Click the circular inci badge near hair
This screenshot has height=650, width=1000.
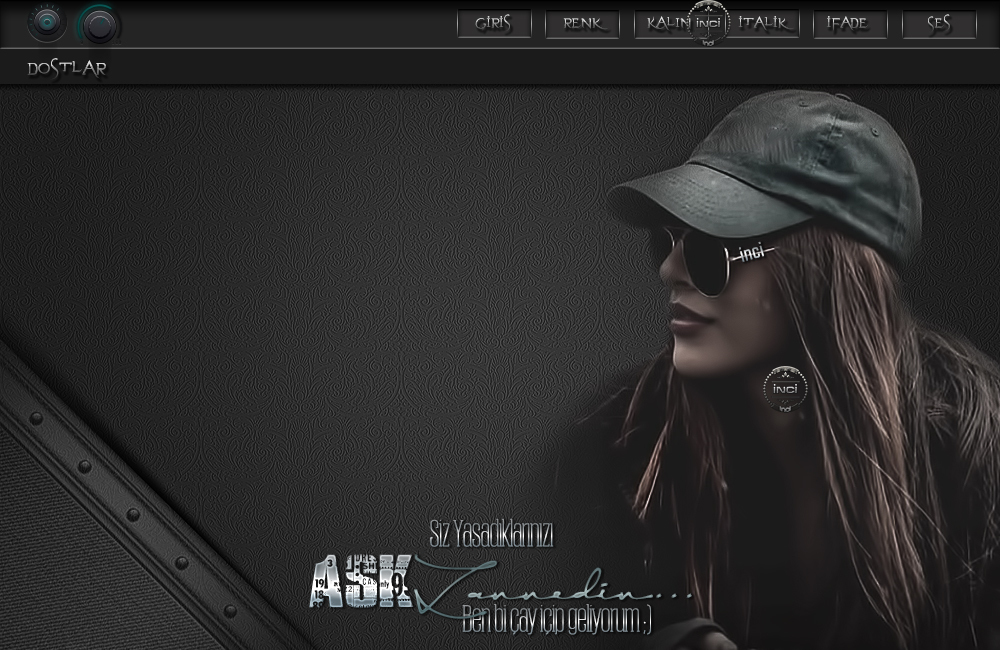(785, 388)
